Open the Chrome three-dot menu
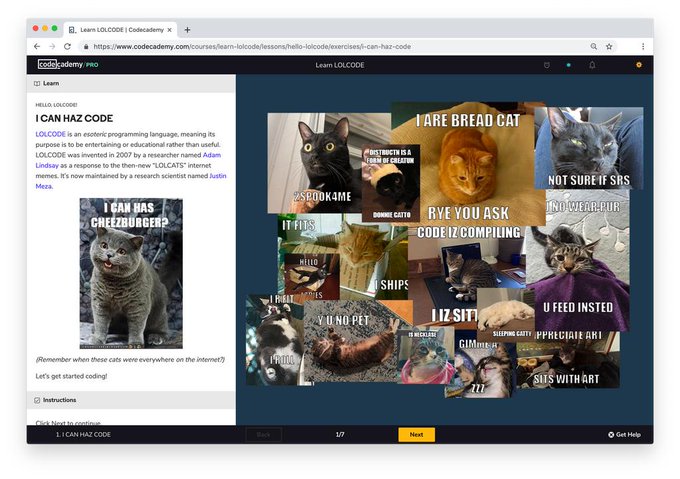This screenshot has height=479, width=680. point(643,46)
